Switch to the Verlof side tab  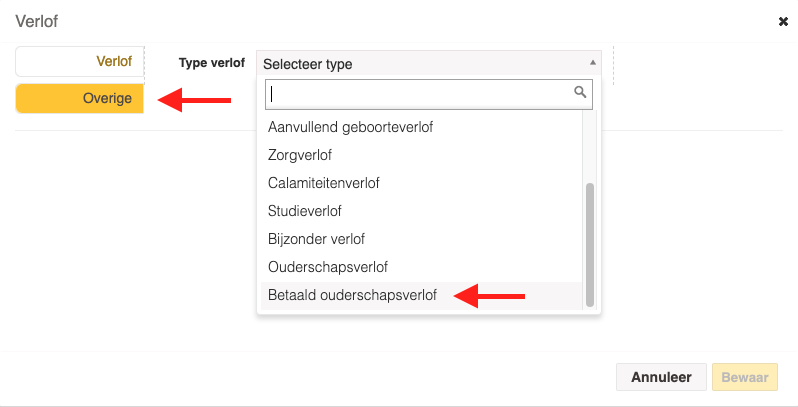80,62
